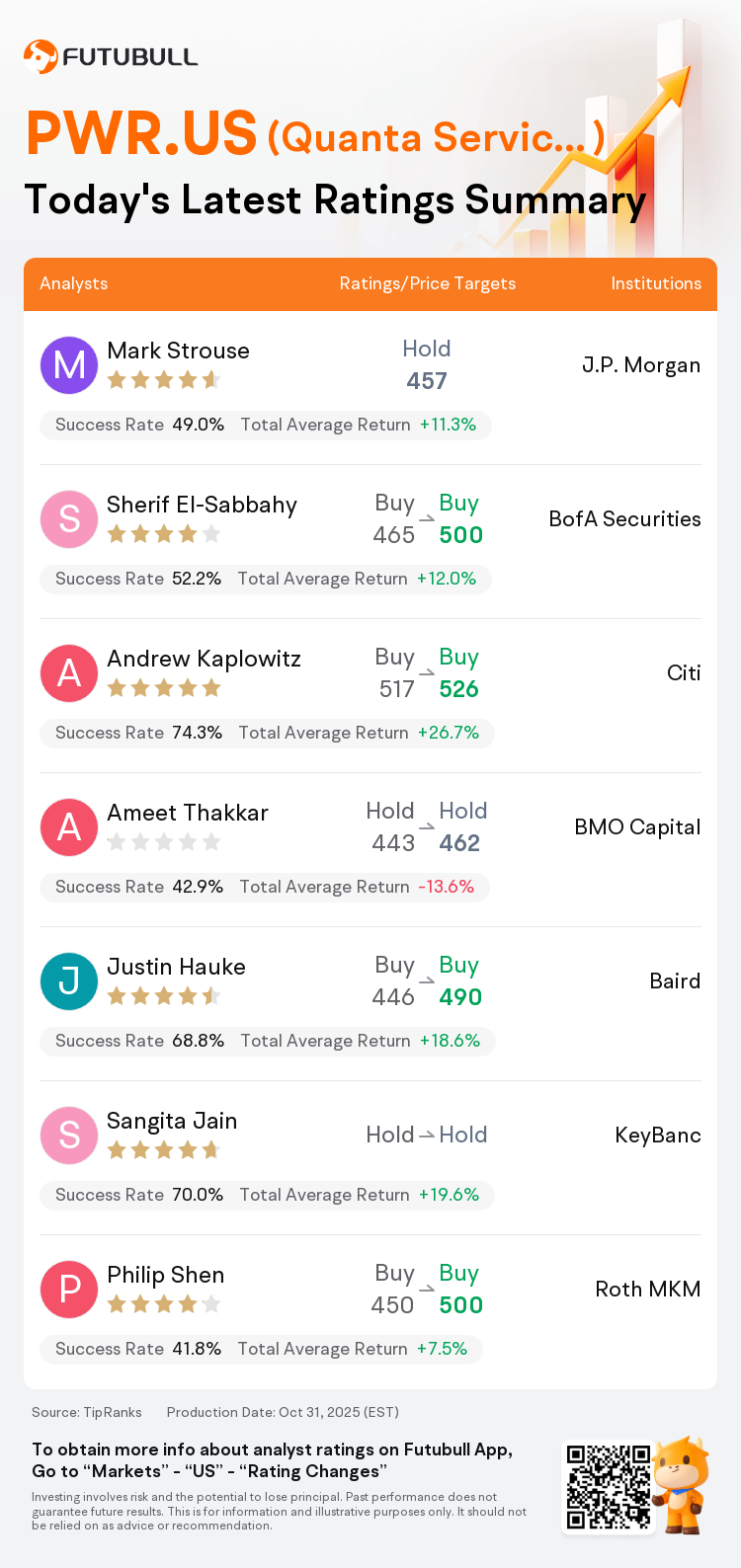
Task: Open the J.P. Morgan institution
Action: (640, 365)
